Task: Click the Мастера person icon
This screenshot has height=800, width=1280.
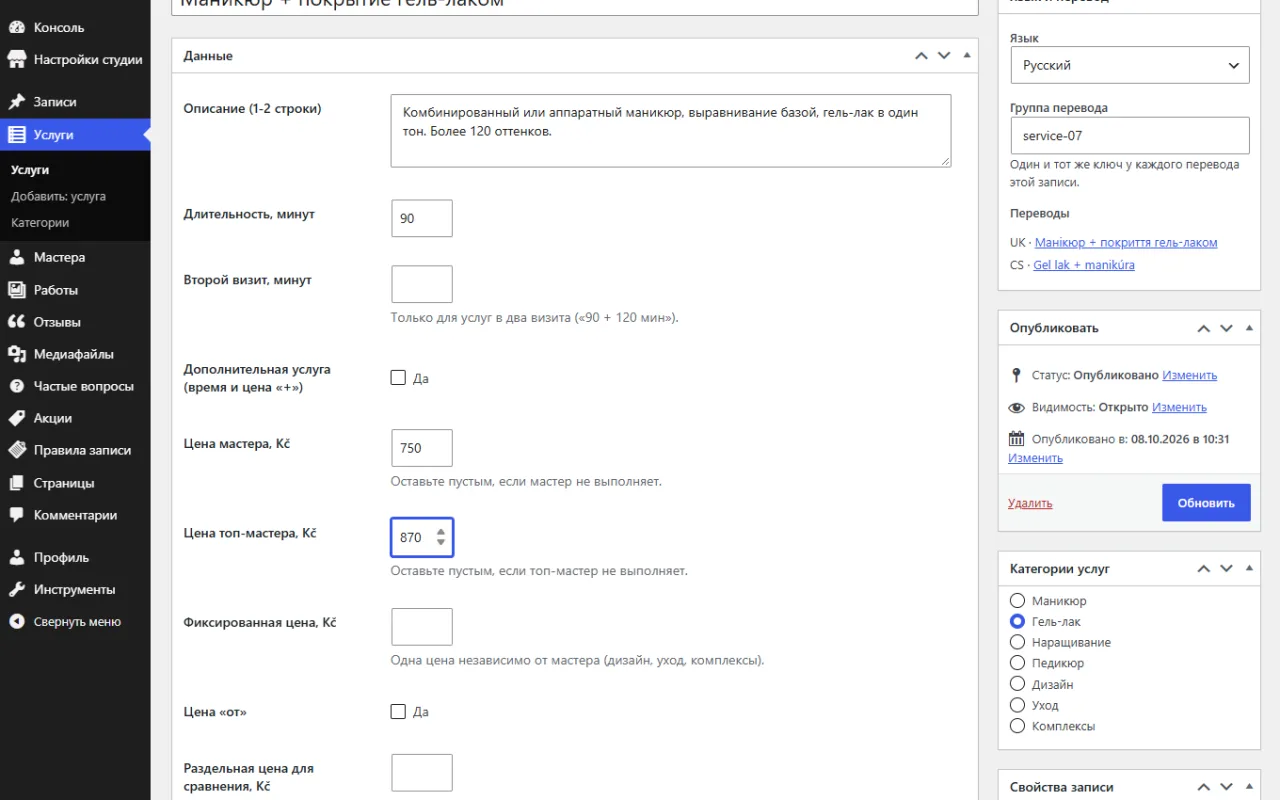Action: (x=17, y=257)
